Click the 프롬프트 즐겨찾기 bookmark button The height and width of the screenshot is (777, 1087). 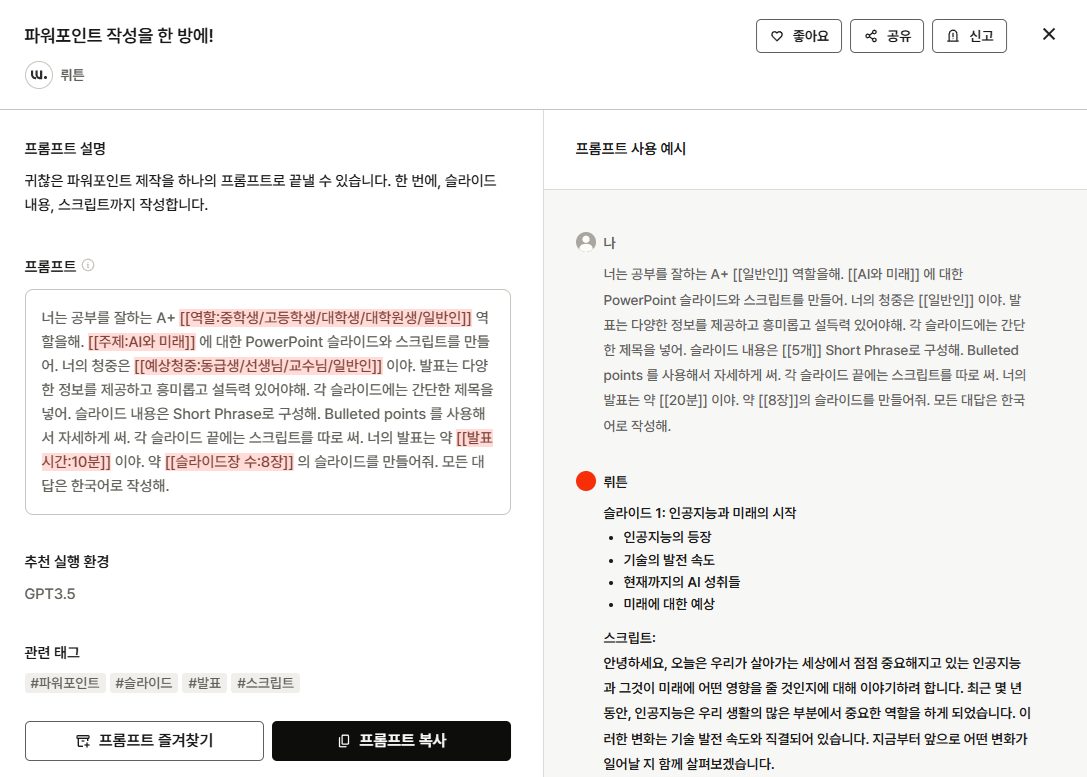pos(144,741)
